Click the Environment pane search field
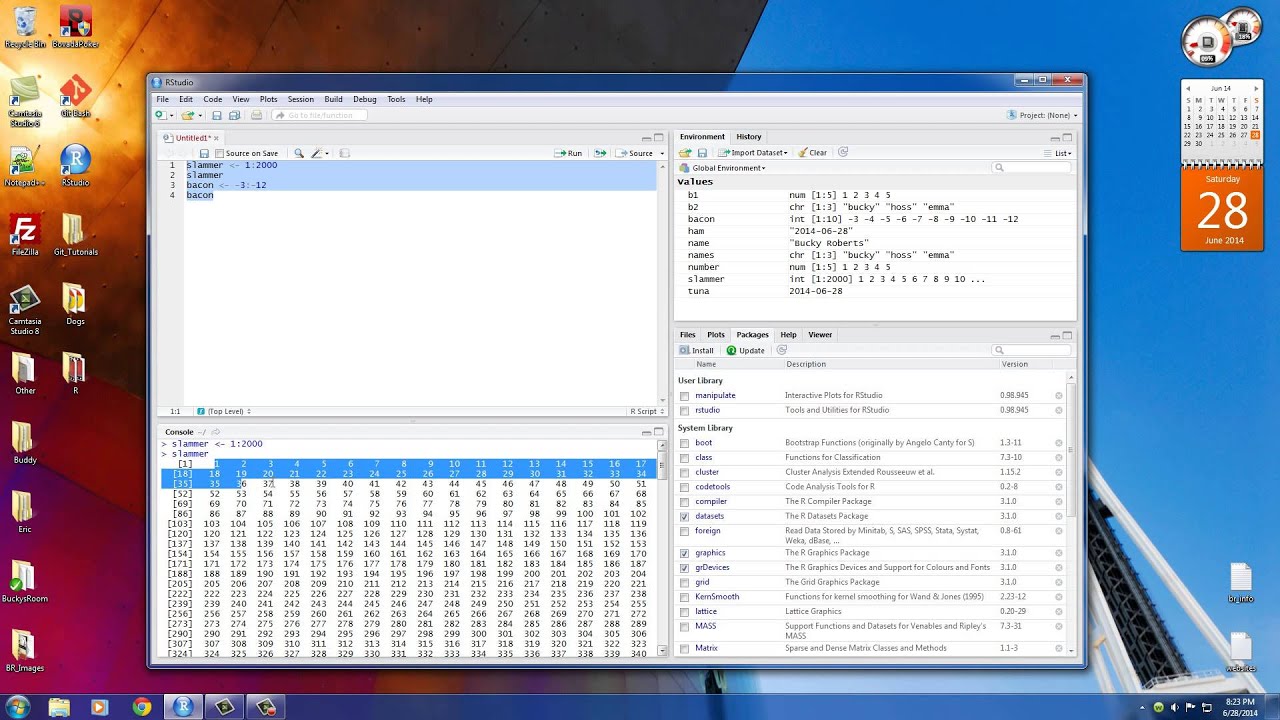 point(1032,168)
